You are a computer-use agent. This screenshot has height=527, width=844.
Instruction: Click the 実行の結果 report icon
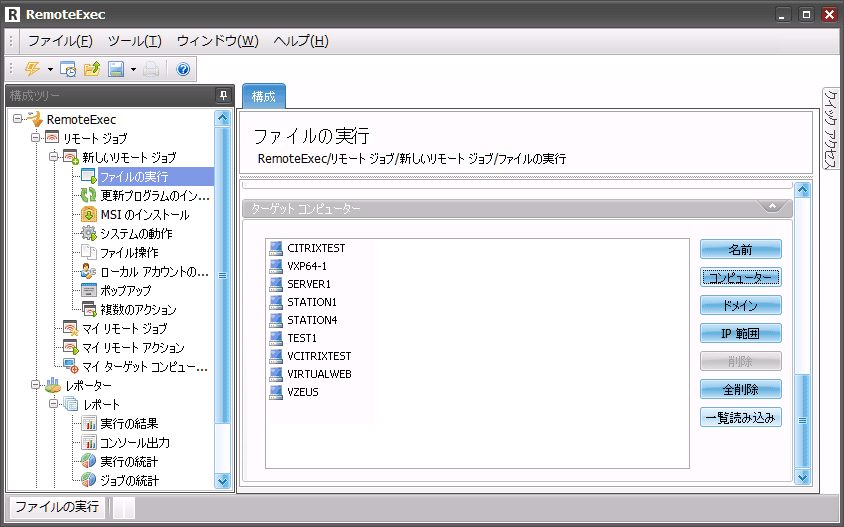pyautogui.click(x=88, y=423)
